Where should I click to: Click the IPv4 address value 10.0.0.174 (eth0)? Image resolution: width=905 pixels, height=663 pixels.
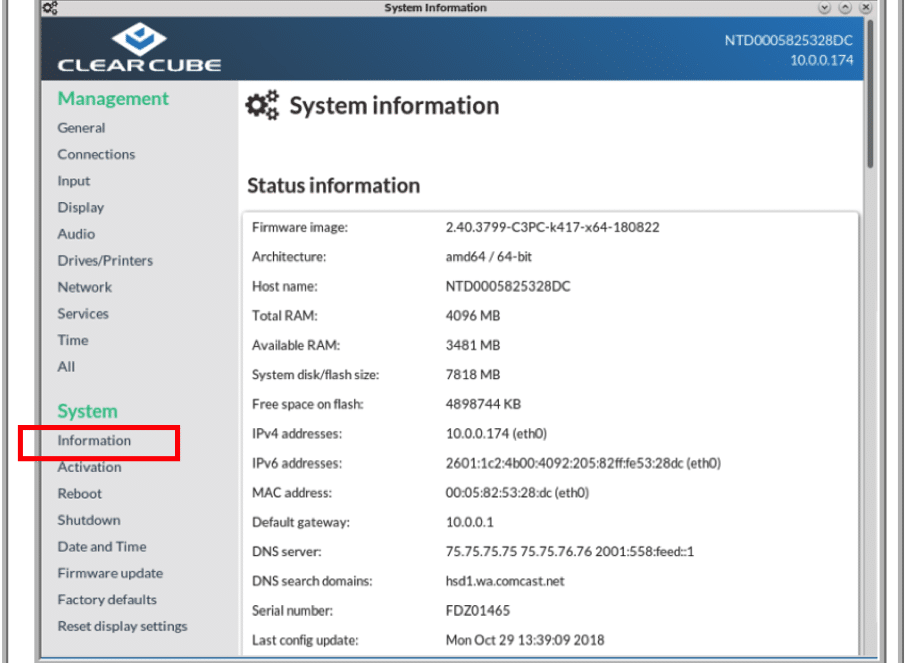[496, 433]
